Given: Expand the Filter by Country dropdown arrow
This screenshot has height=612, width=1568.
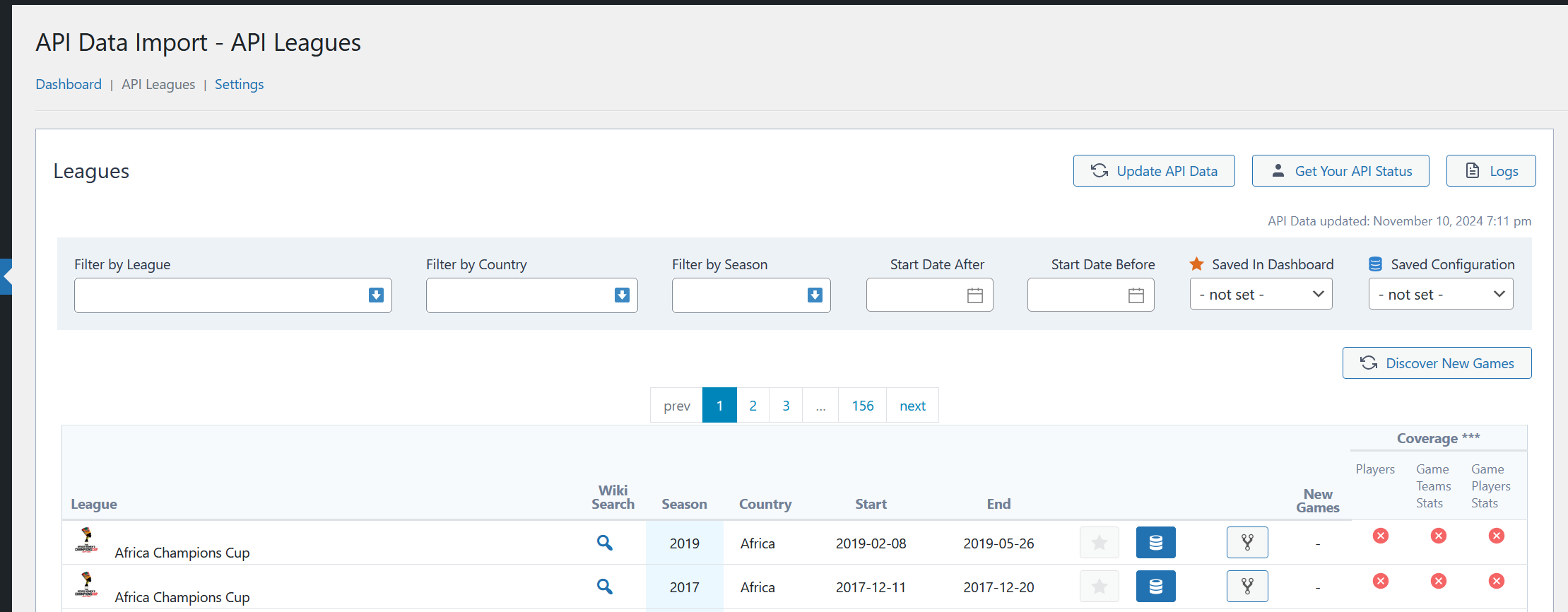Looking at the screenshot, I should (x=622, y=295).
